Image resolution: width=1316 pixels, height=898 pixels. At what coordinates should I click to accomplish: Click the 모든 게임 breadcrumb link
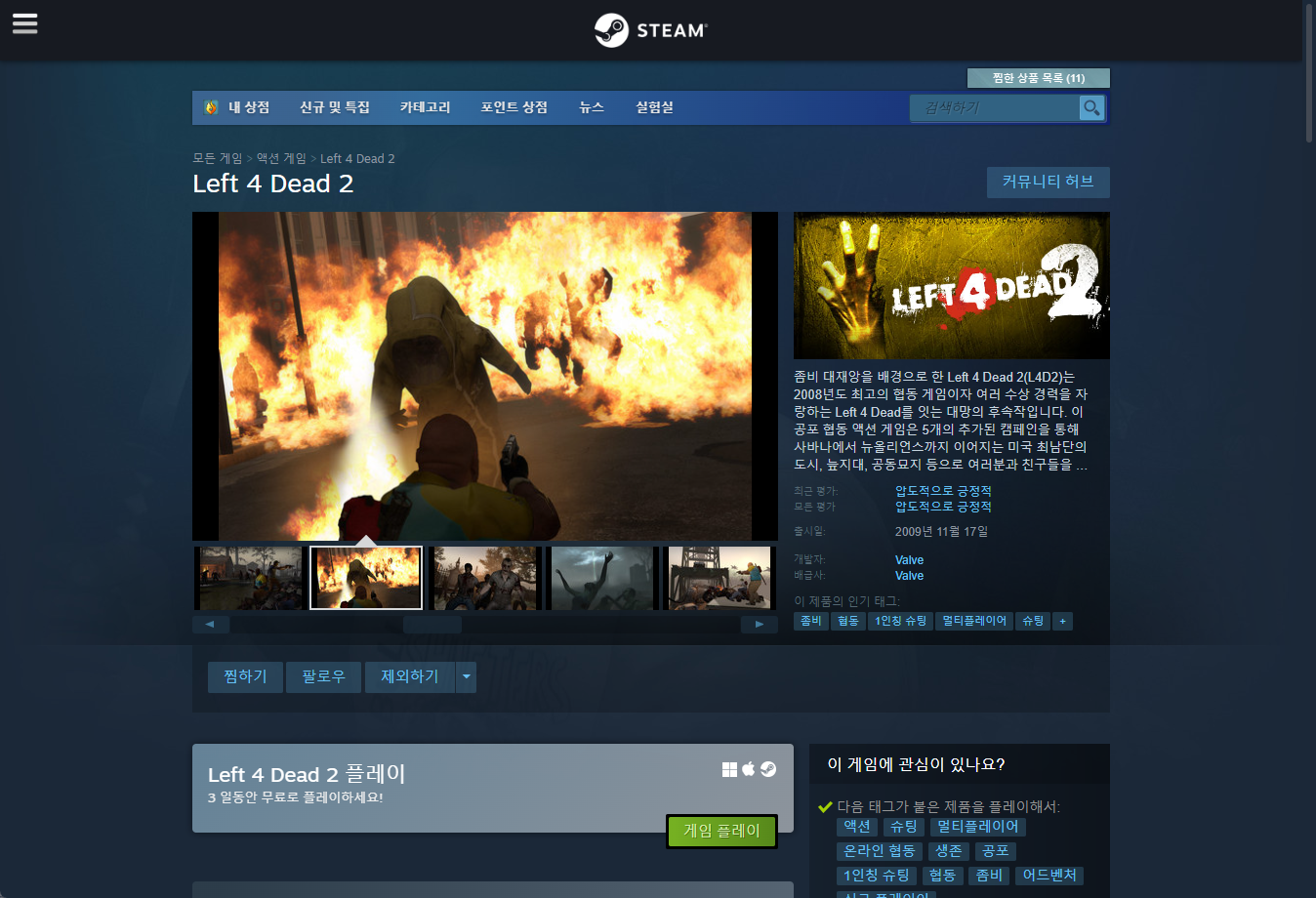pyautogui.click(x=218, y=158)
